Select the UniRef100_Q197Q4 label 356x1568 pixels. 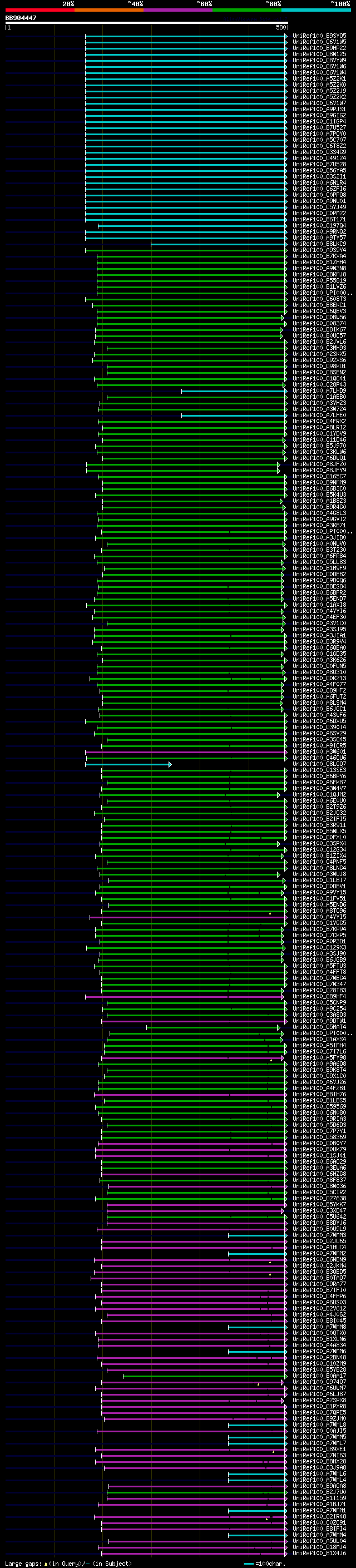pos(319,226)
